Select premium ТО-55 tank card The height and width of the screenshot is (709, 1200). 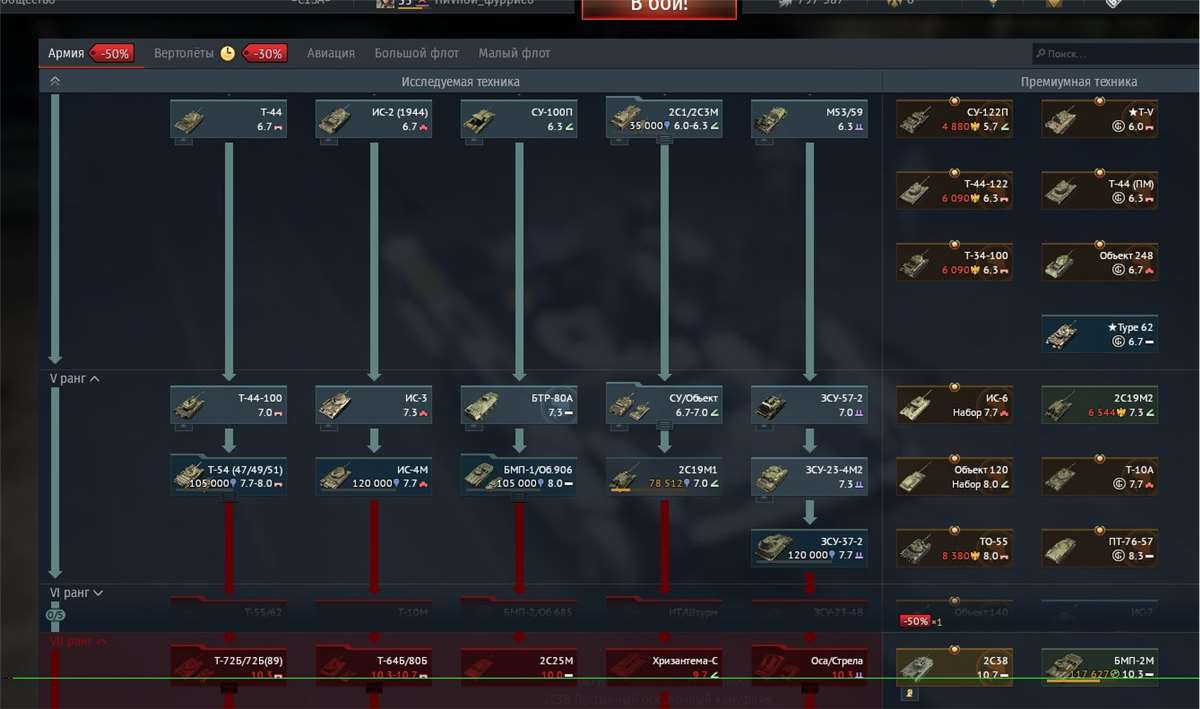(955, 548)
